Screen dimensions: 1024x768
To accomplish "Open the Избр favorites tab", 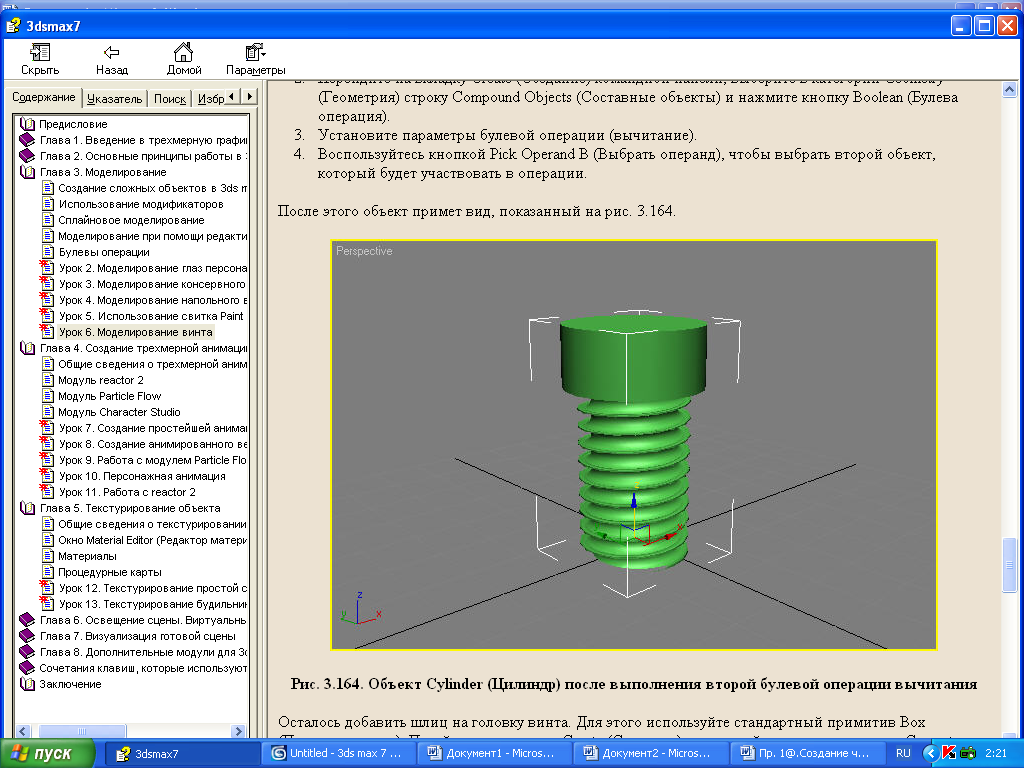I will pyautogui.click(x=210, y=99).
